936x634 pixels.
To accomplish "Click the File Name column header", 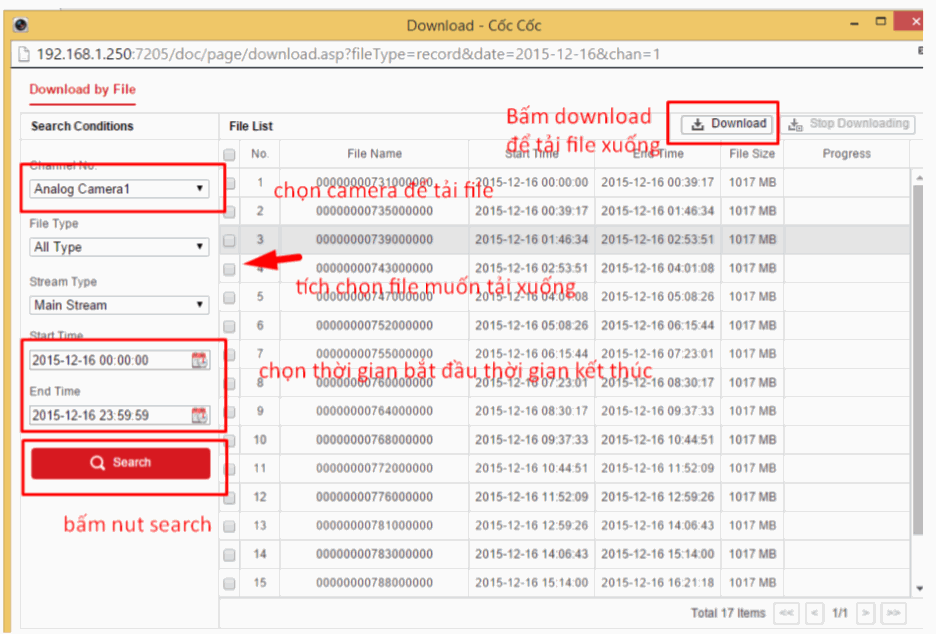I will (374, 154).
